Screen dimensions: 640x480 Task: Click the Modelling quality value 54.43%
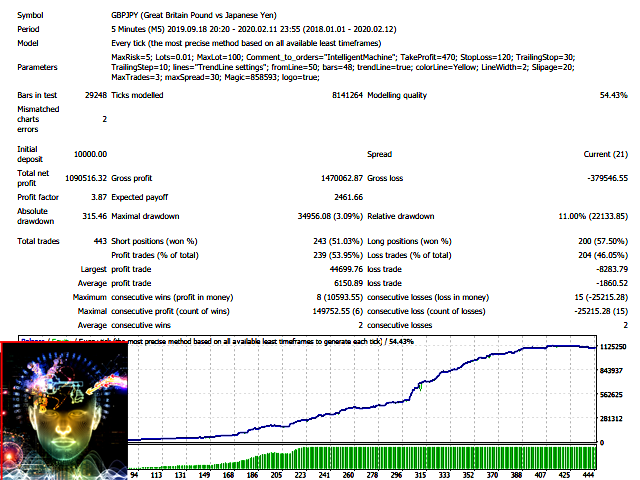point(613,95)
